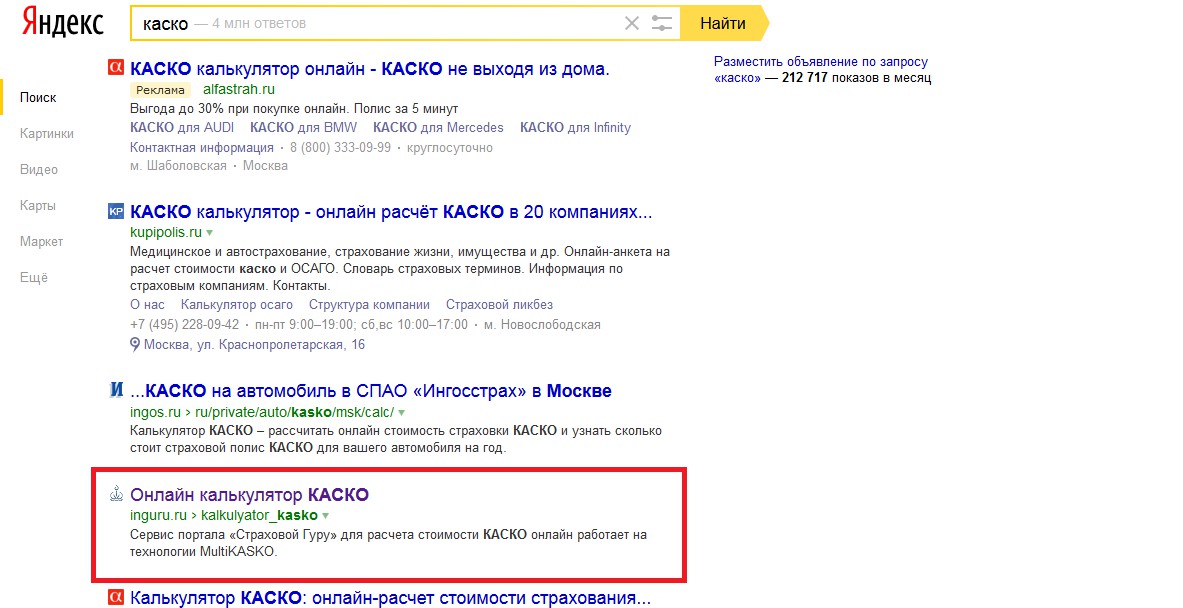Screen dimensions: 1183x608
Task: Clear the search query with the X icon
Action: pyautogui.click(x=632, y=23)
